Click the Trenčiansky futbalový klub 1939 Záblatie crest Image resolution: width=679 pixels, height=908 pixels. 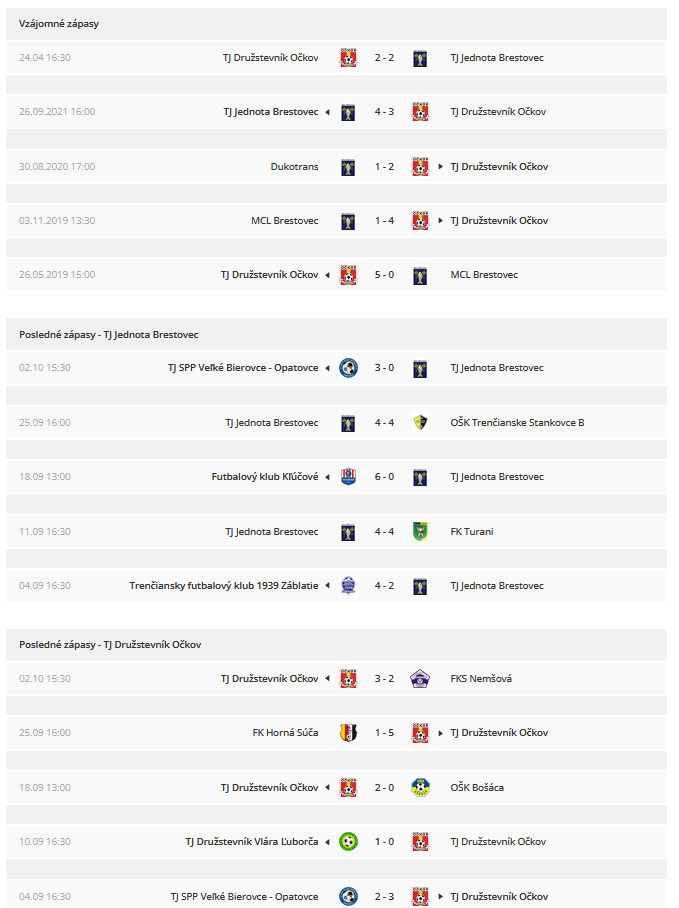pos(348,585)
